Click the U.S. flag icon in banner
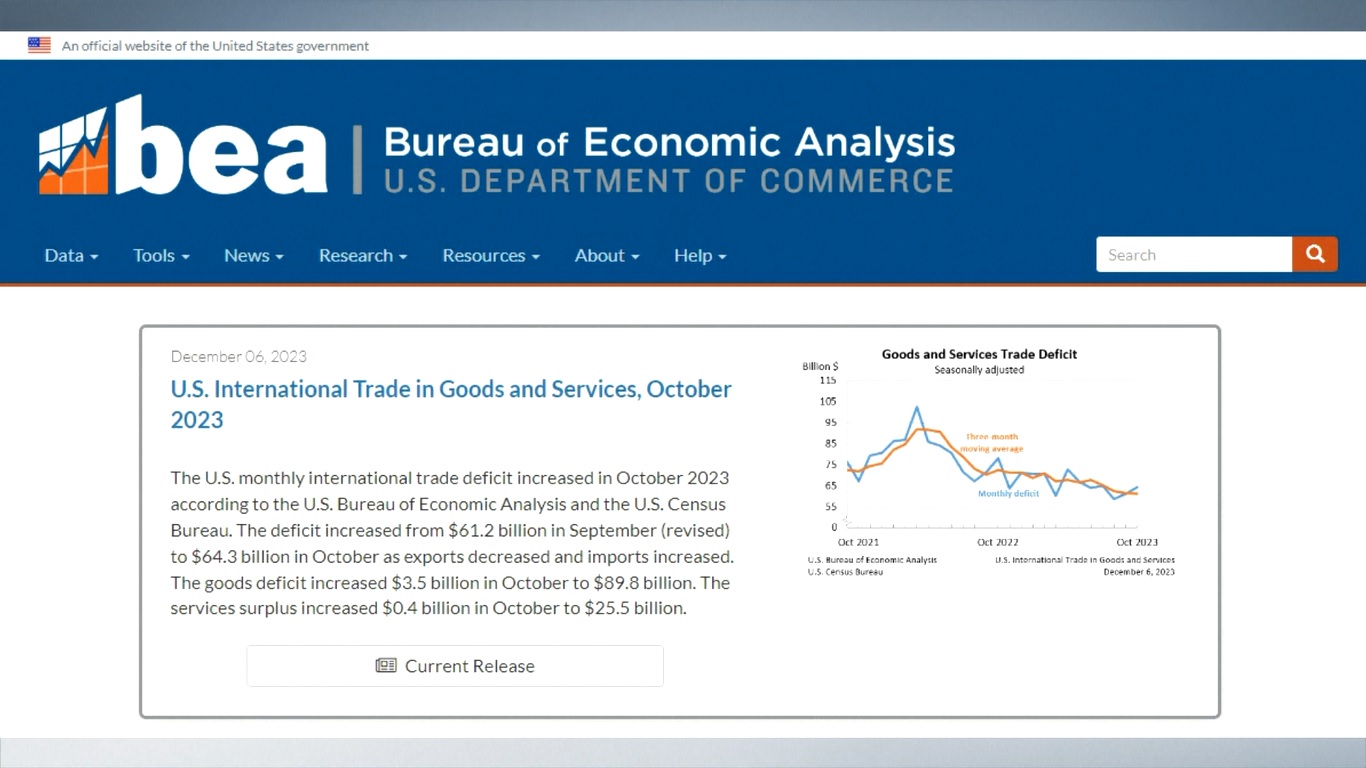Viewport: 1366px width, 768px height. (39, 45)
